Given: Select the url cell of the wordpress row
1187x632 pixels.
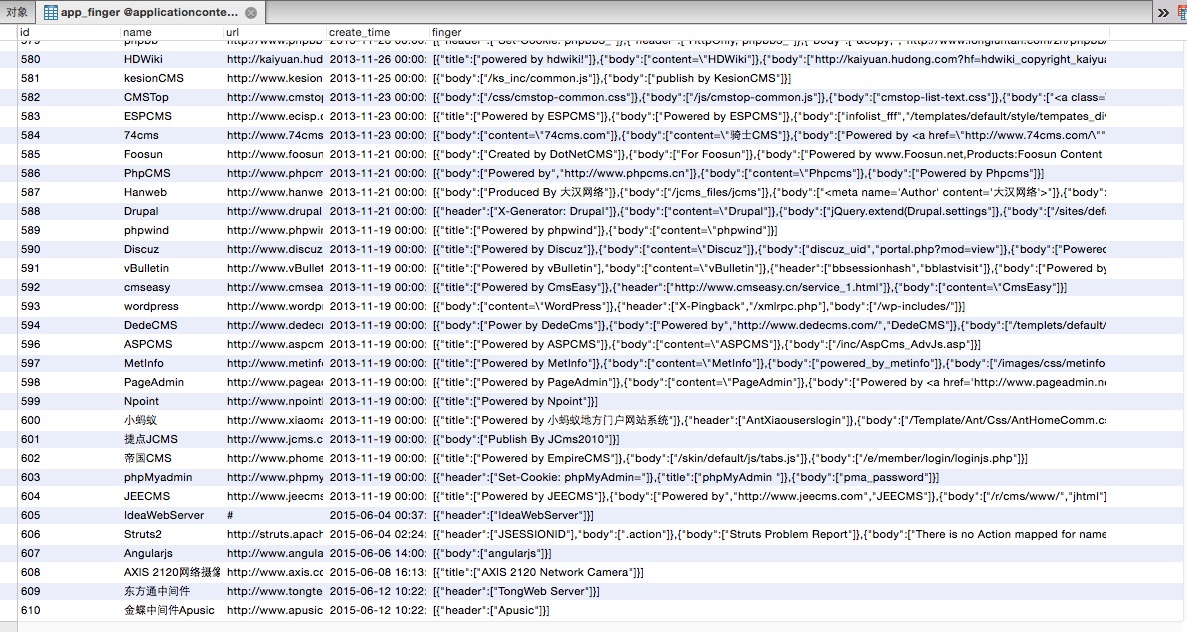Looking at the screenshot, I should click(275, 306).
